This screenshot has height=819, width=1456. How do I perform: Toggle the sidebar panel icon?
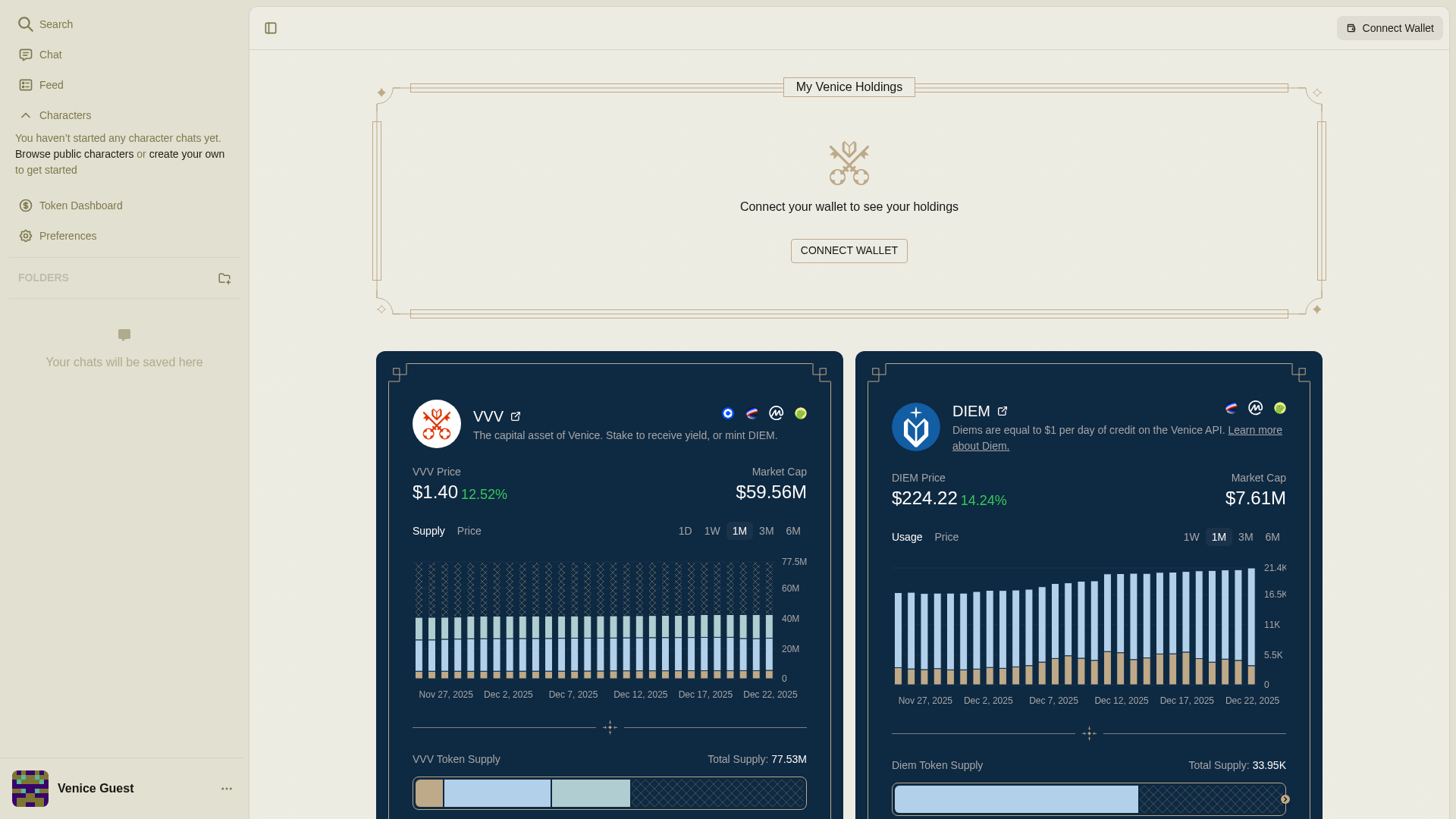(271, 28)
